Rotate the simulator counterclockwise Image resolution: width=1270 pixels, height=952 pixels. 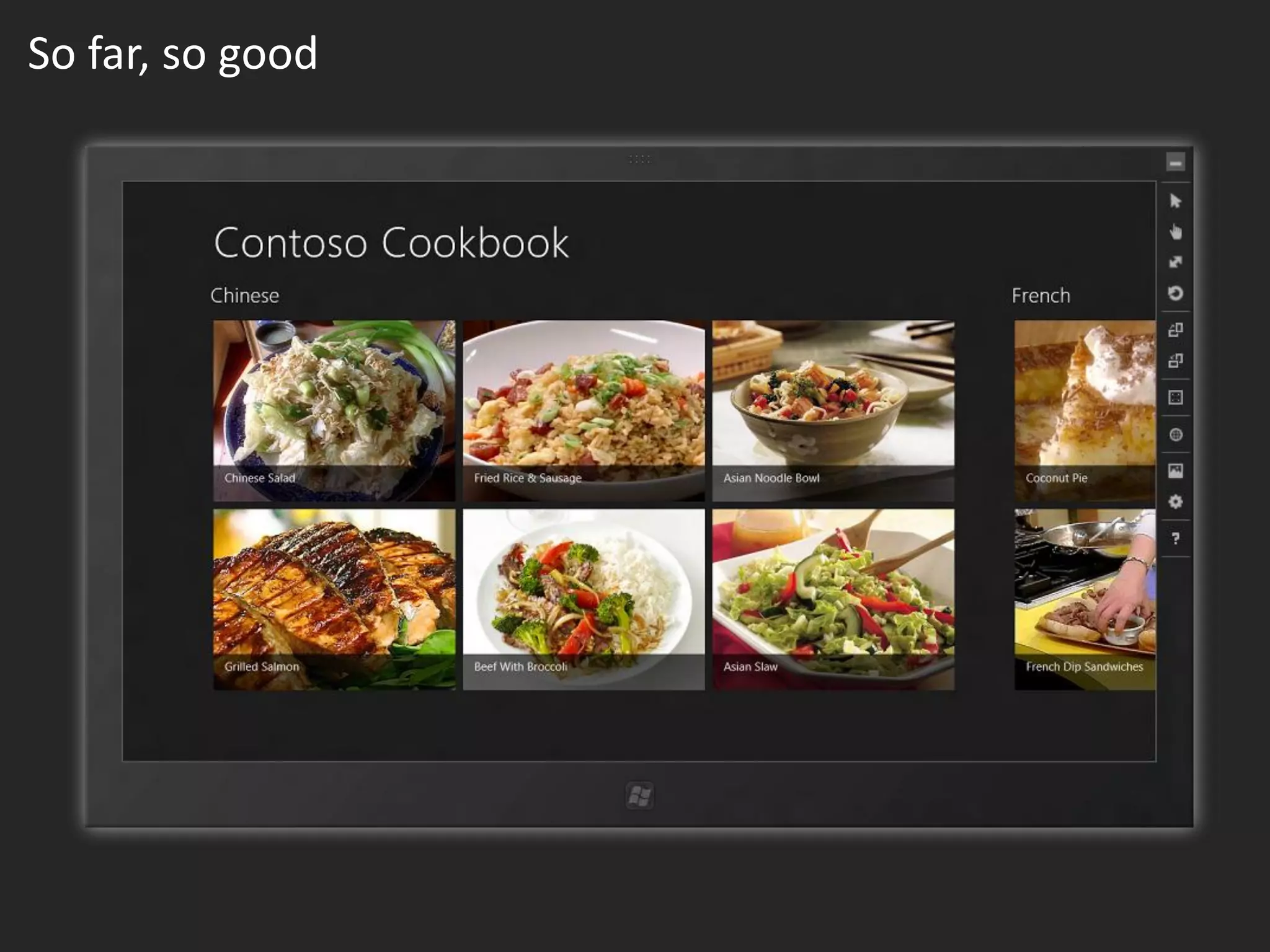pos(1175,360)
